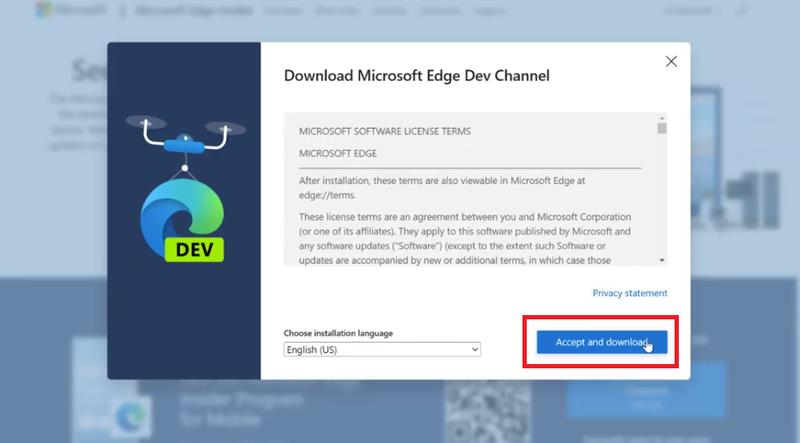Click the paragraph starting 'These license terms'
This screenshot has width=800, height=443.
(x=465, y=238)
